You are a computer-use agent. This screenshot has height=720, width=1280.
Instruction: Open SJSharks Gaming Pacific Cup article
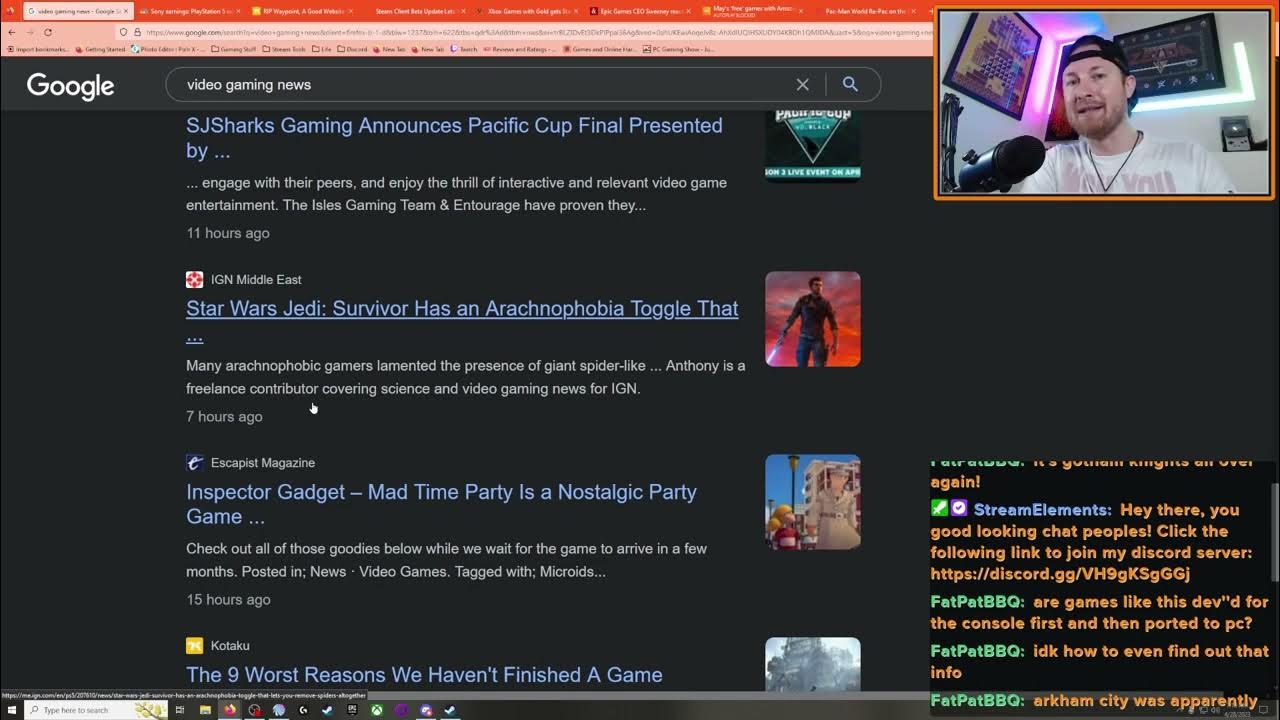pos(454,138)
